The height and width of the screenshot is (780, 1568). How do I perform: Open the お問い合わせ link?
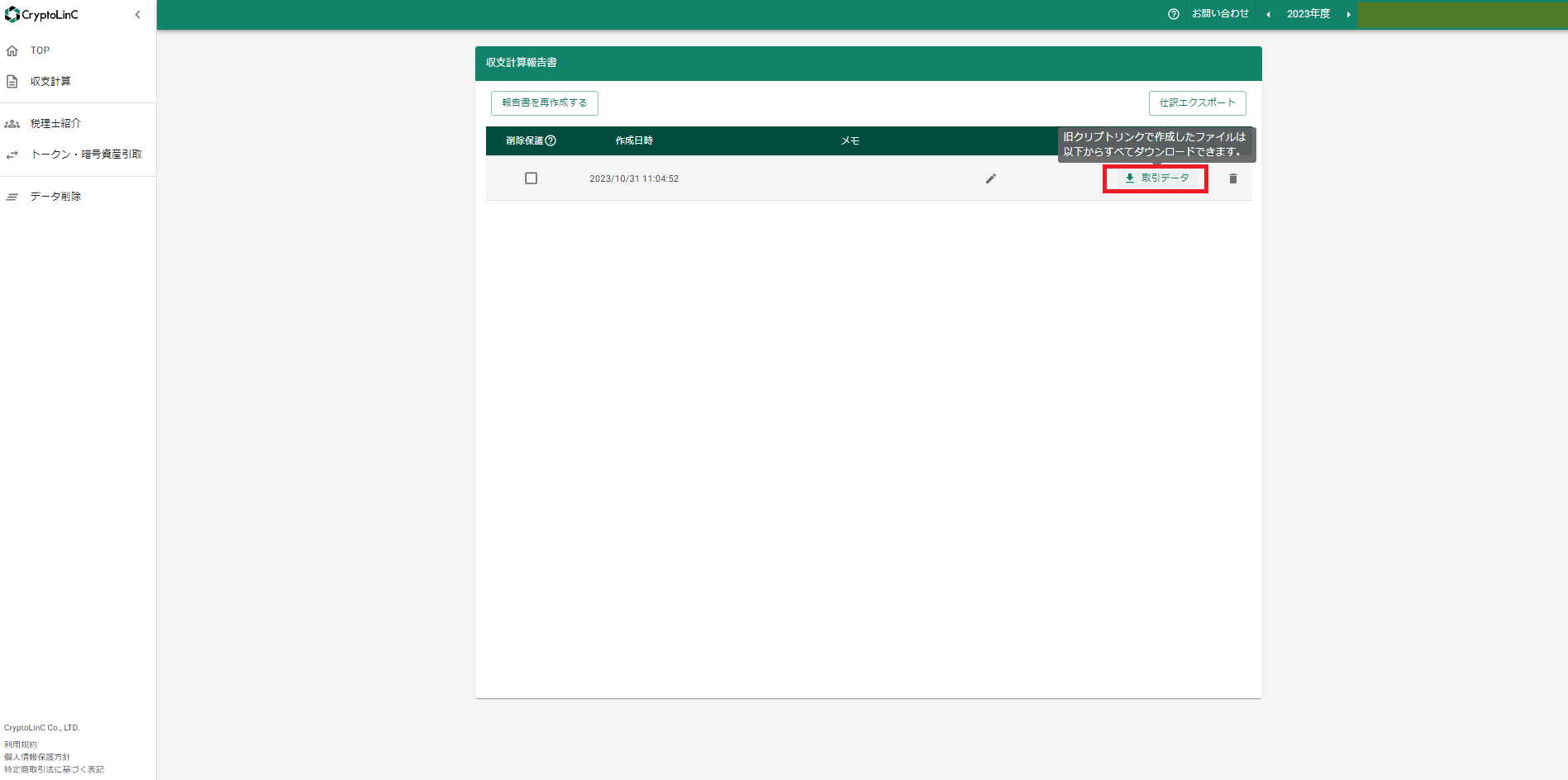1220,14
